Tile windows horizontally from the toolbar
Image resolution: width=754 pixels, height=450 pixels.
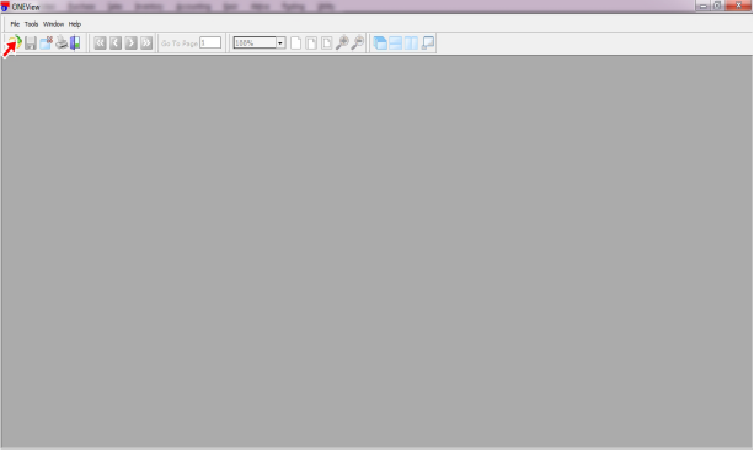[x=396, y=43]
